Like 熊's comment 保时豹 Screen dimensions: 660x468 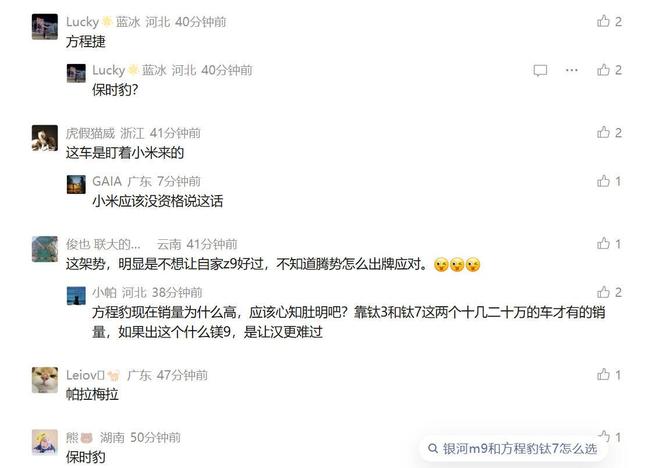click(604, 436)
